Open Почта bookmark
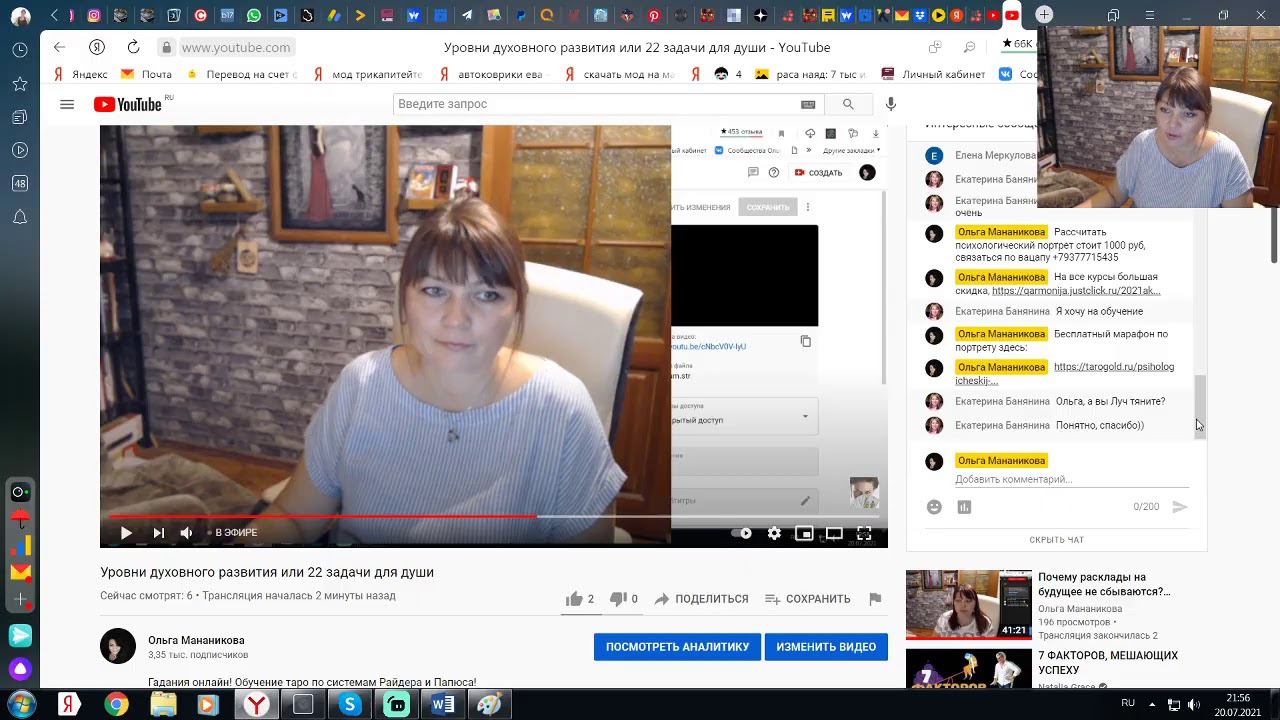The height and width of the screenshot is (720, 1280). click(x=147, y=74)
